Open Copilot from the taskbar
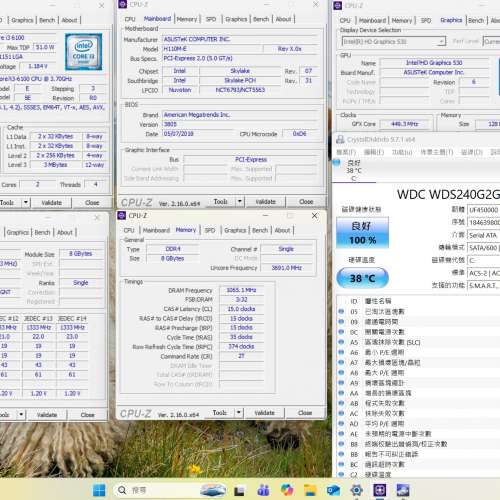Image resolution: width=500 pixels, height=500 pixels. point(287,490)
